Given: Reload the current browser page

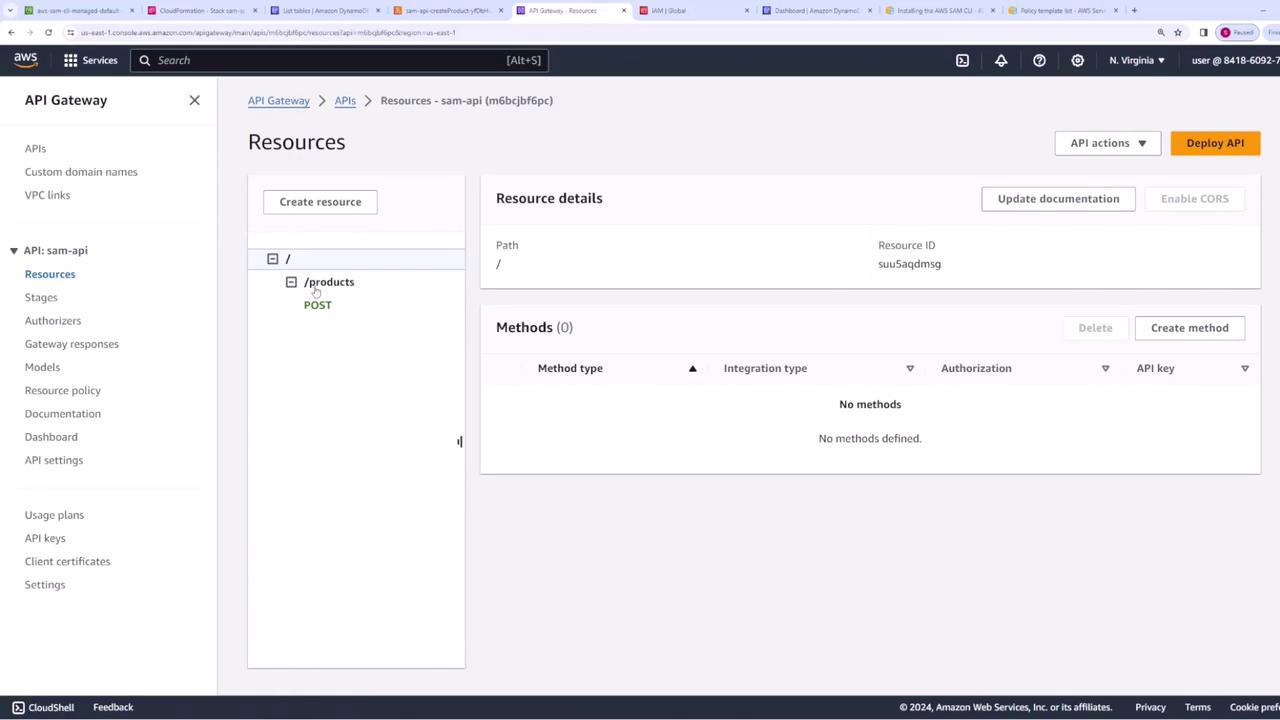Looking at the screenshot, I should pos(48,32).
